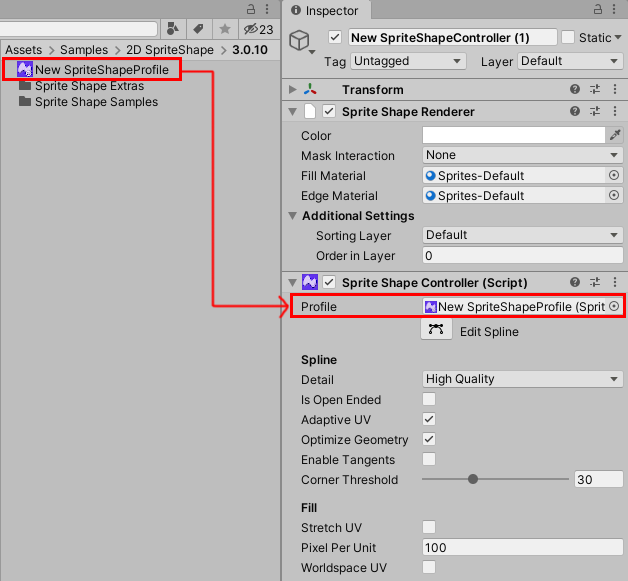Enable the Is Open Ended checkbox

(429, 400)
